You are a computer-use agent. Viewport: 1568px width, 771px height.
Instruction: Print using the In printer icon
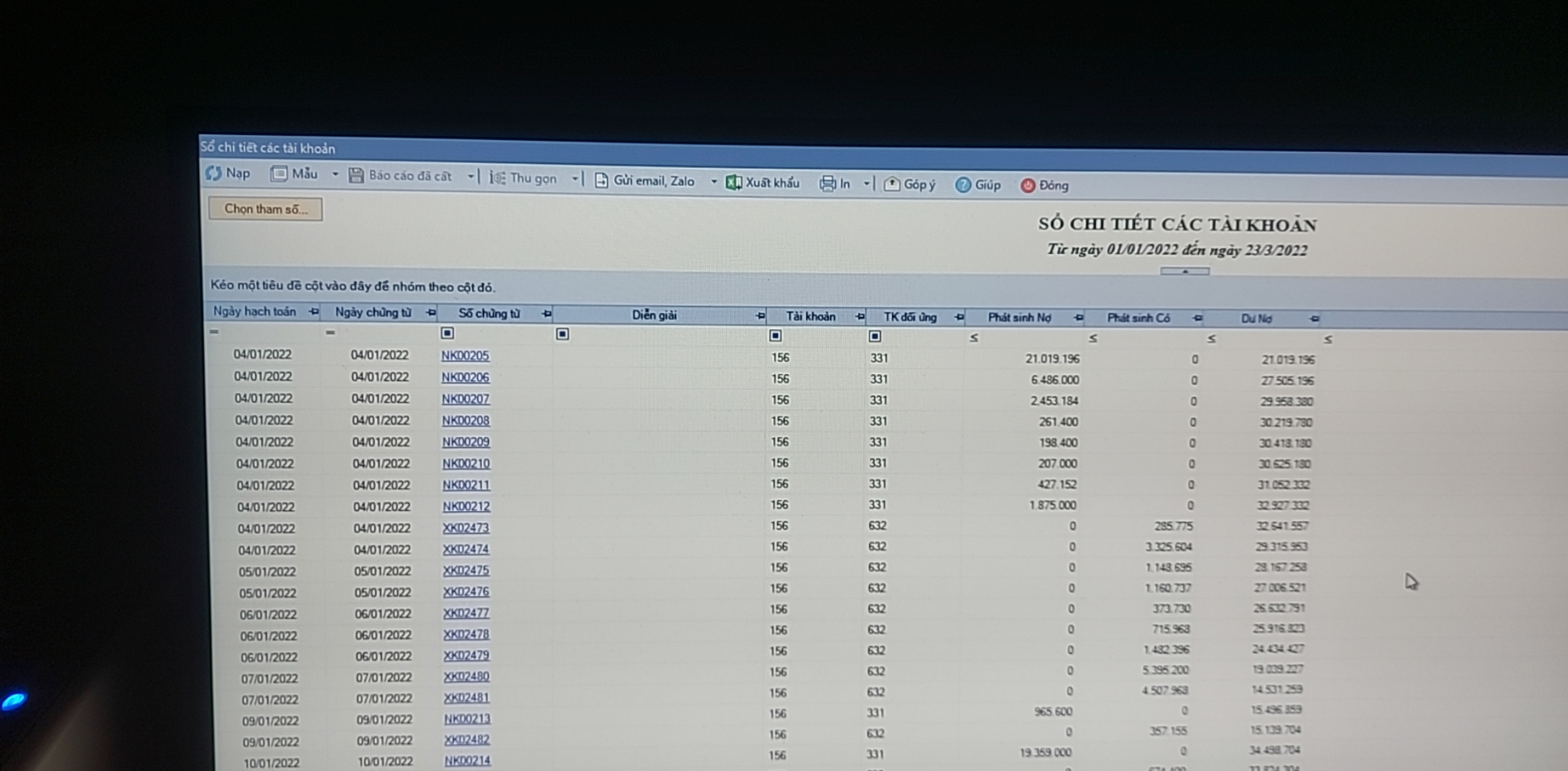[827, 184]
